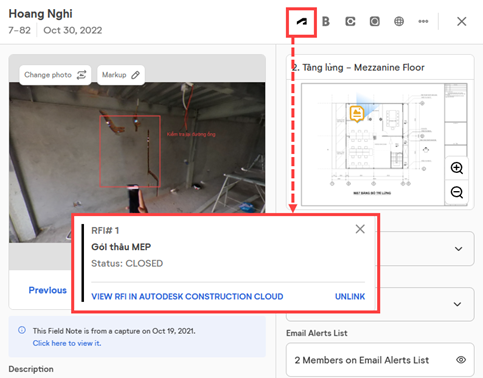This screenshot has width=483, height=378.
Task: Open the BIM 360 'B' integration icon
Action: coord(326,22)
